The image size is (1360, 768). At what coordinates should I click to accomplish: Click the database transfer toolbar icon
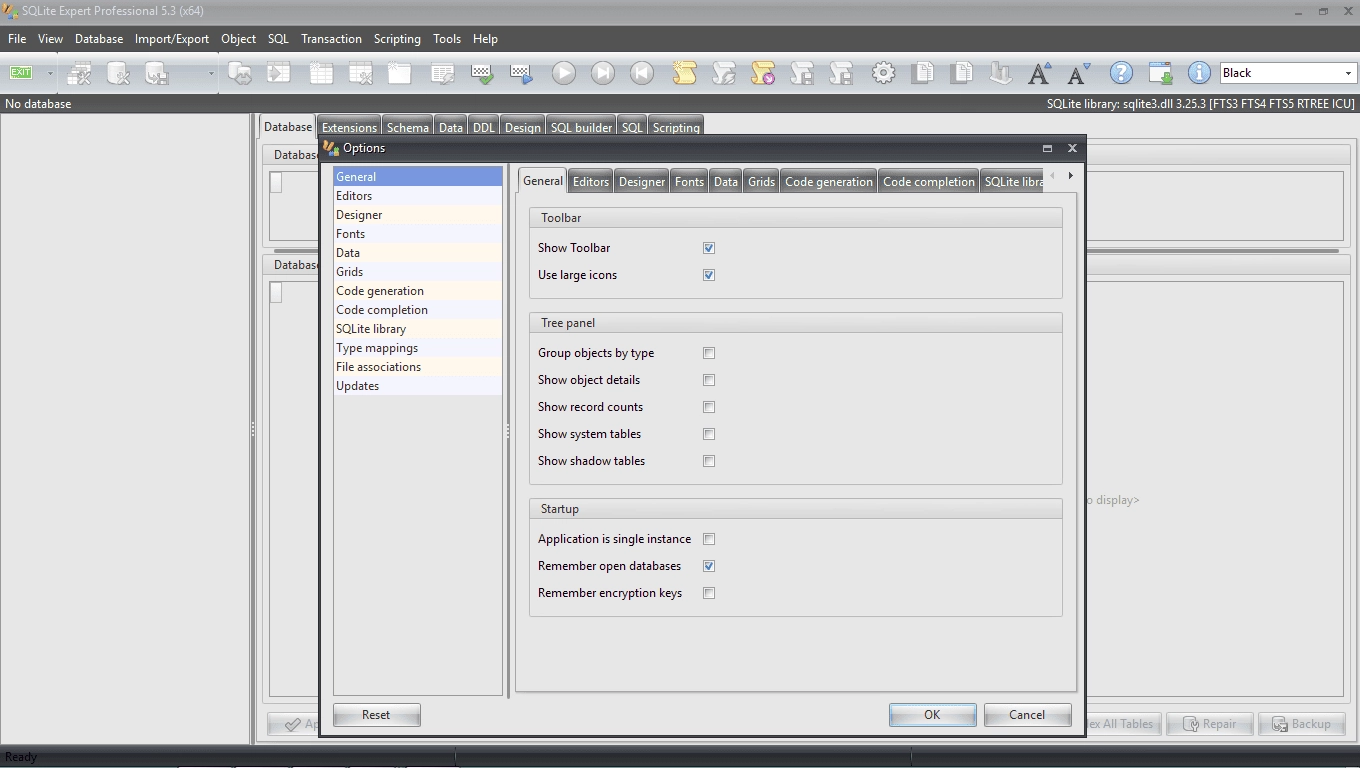[x=240, y=73]
